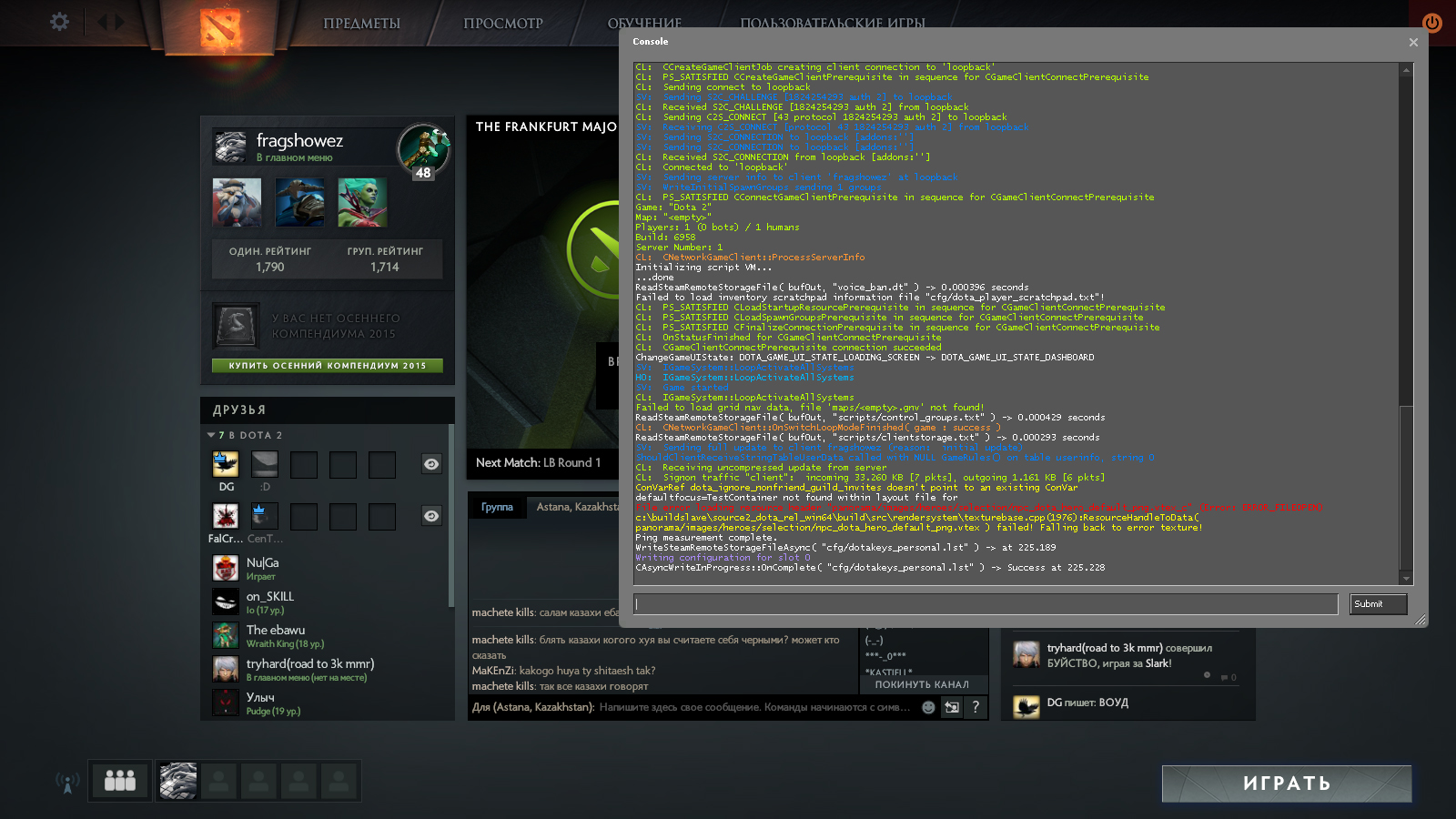Click friend name The ebawu
This screenshot has width=1456, height=819.
(276, 631)
